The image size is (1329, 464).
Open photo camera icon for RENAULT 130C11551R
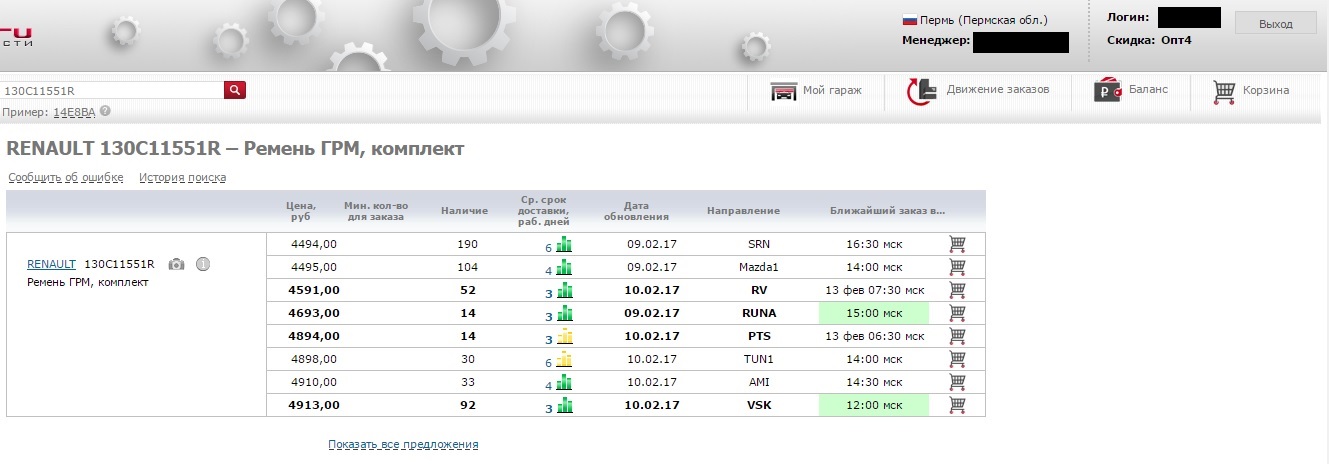click(x=176, y=264)
